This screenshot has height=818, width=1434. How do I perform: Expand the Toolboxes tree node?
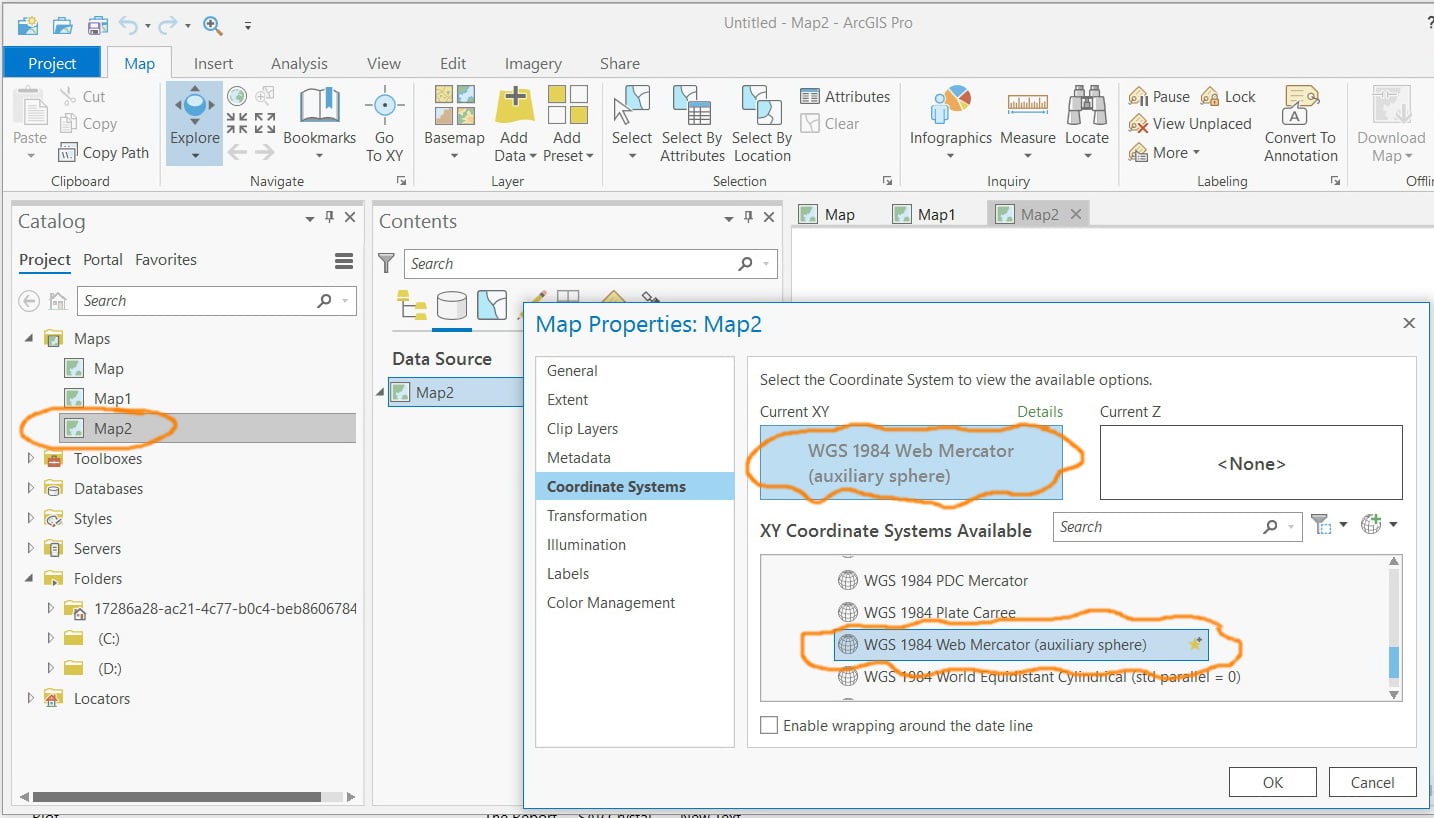click(31, 459)
